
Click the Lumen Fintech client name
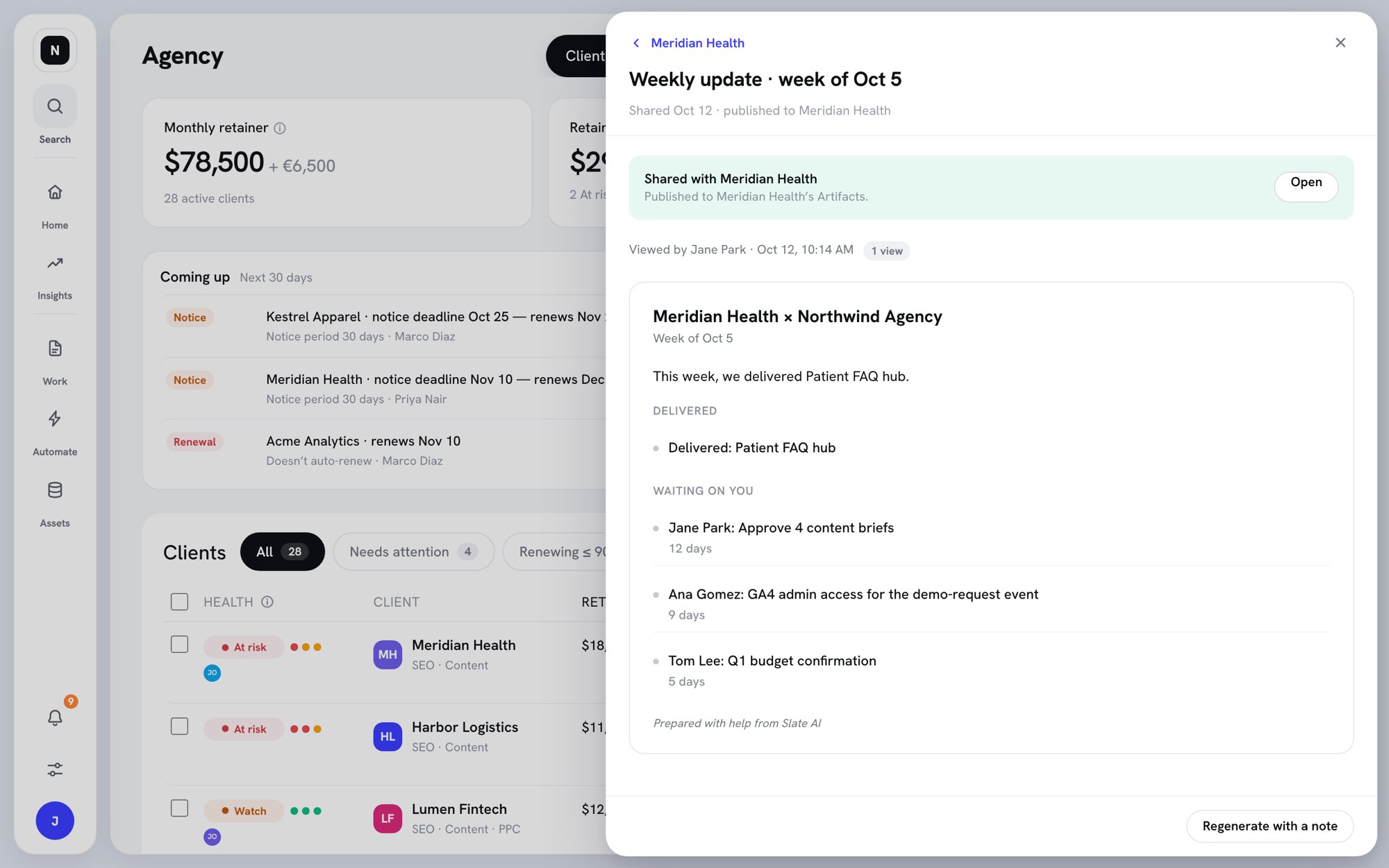tap(459, 809)
